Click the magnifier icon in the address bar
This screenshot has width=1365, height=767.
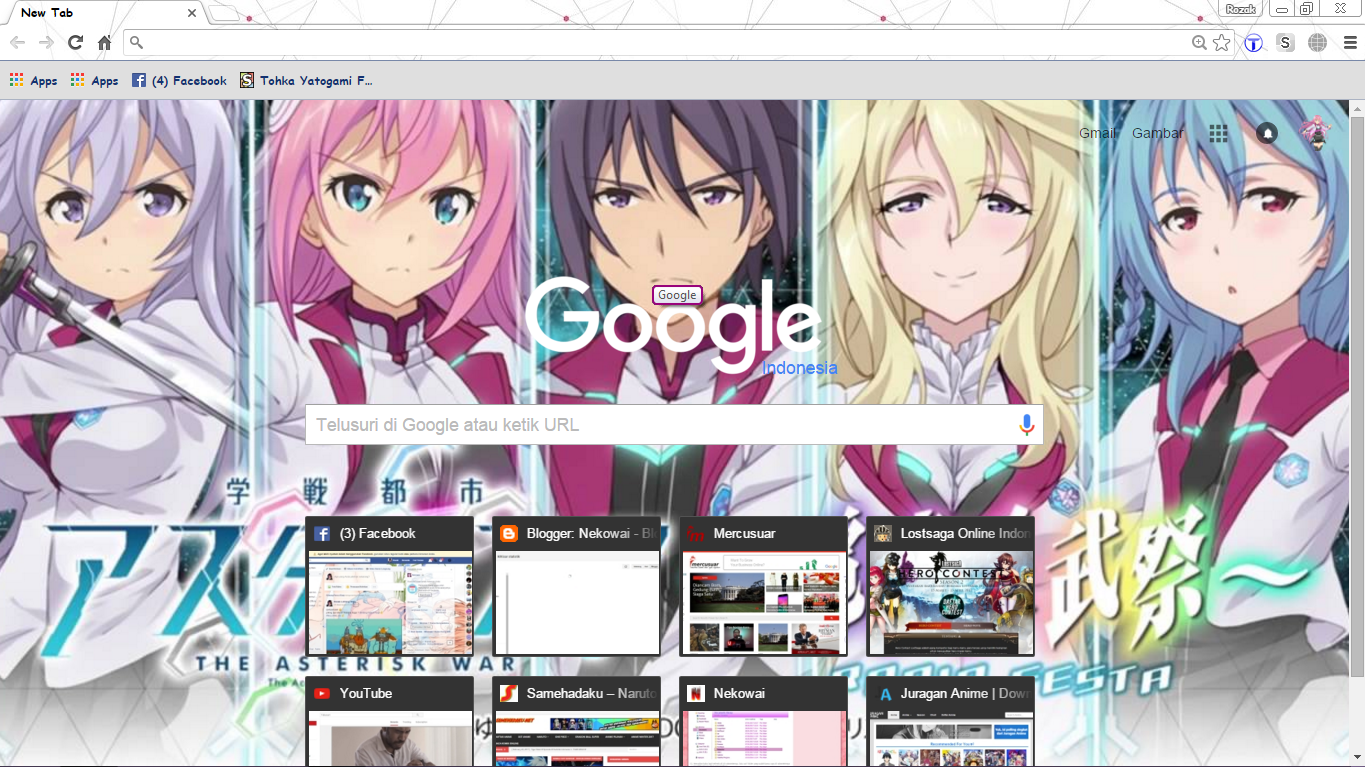pyautogui.click(x=136, y=42)
